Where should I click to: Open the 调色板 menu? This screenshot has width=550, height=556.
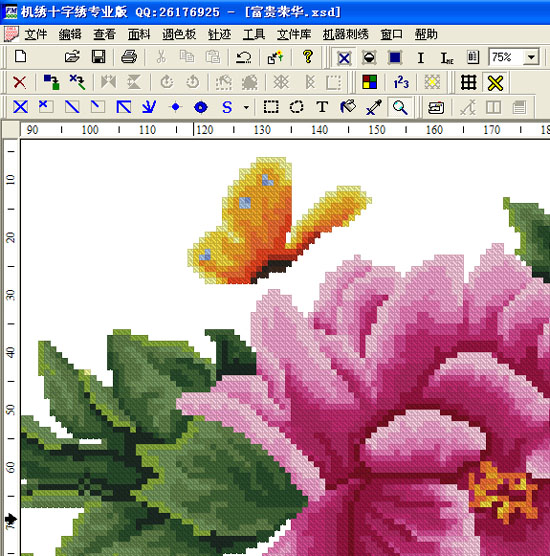tap(179, 34)
